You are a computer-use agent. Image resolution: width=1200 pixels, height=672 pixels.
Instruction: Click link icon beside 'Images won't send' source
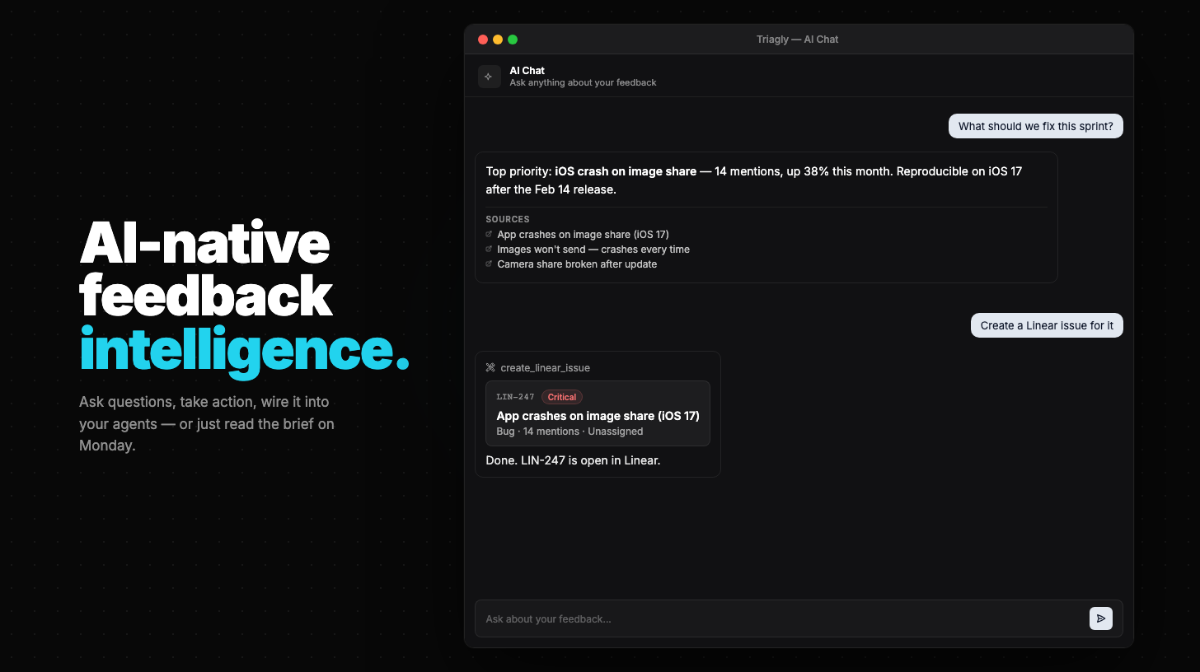(488, 249)
